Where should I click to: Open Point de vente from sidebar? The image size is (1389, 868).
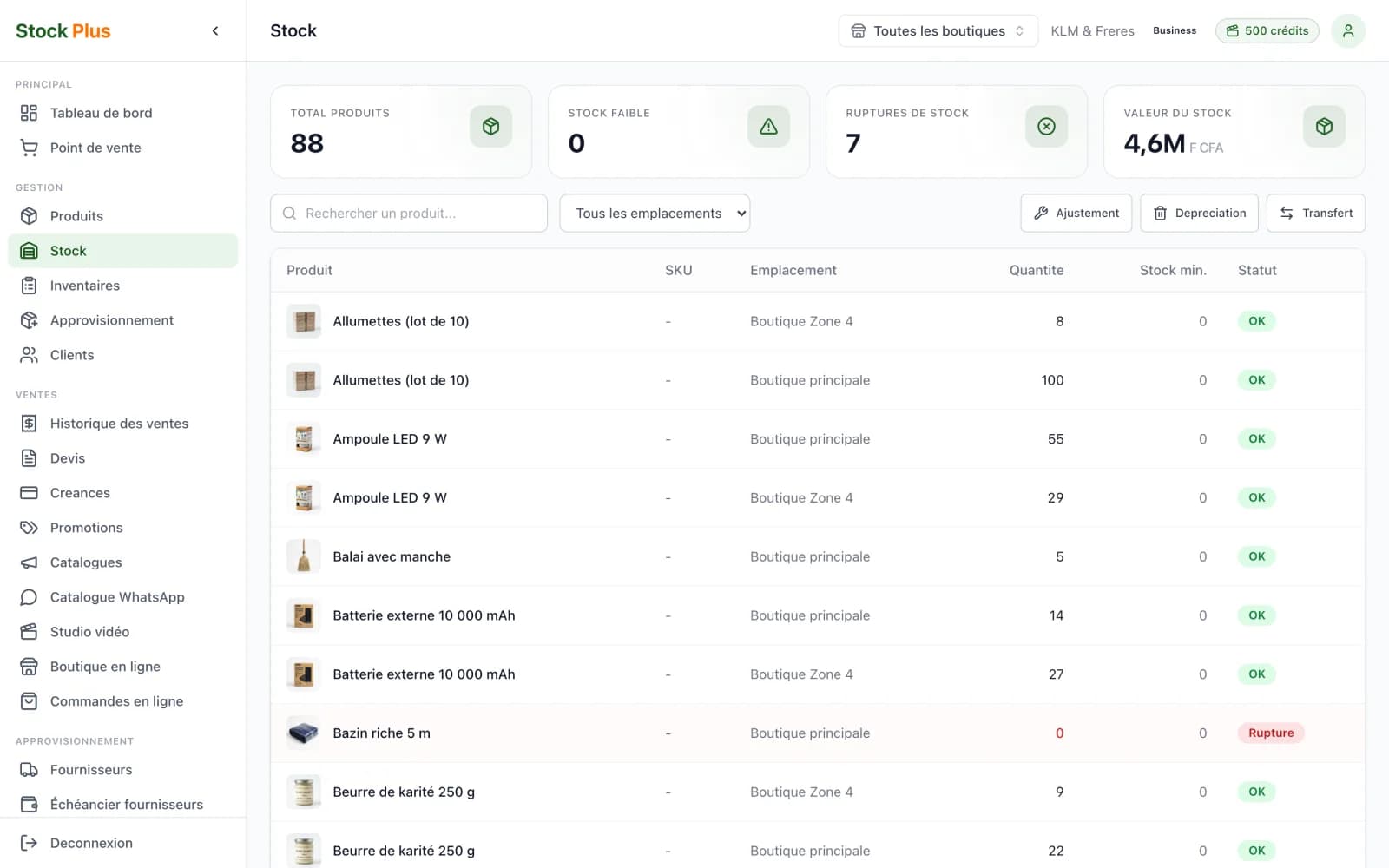pos(122,148)
